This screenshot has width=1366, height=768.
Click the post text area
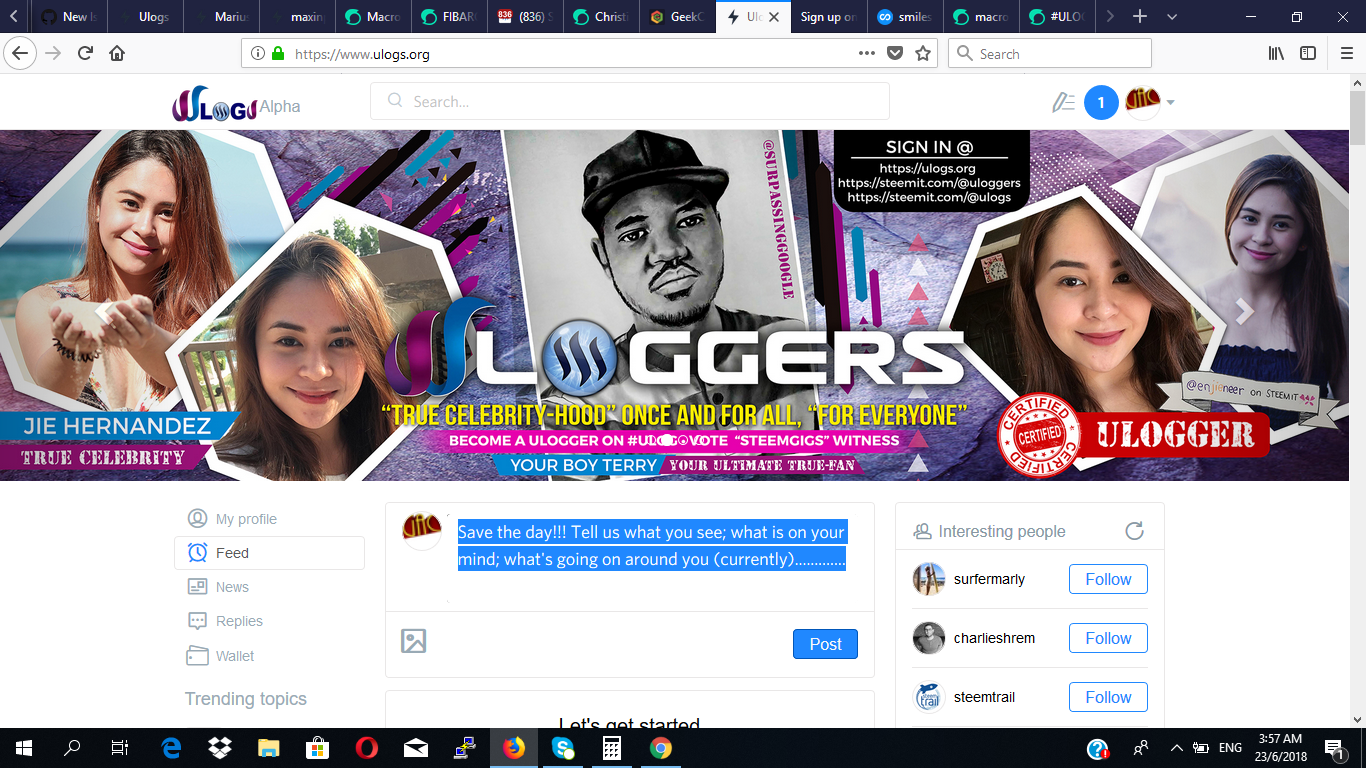654,558
